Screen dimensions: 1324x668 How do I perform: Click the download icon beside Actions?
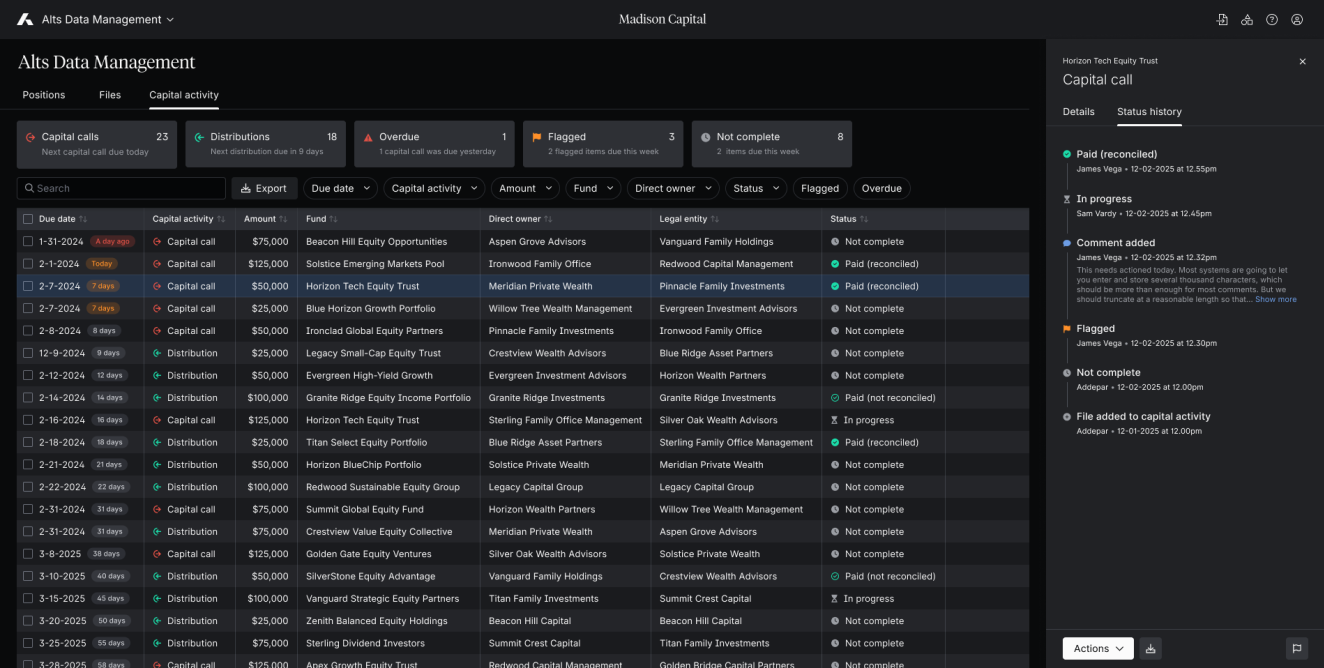coord(1151,649)
